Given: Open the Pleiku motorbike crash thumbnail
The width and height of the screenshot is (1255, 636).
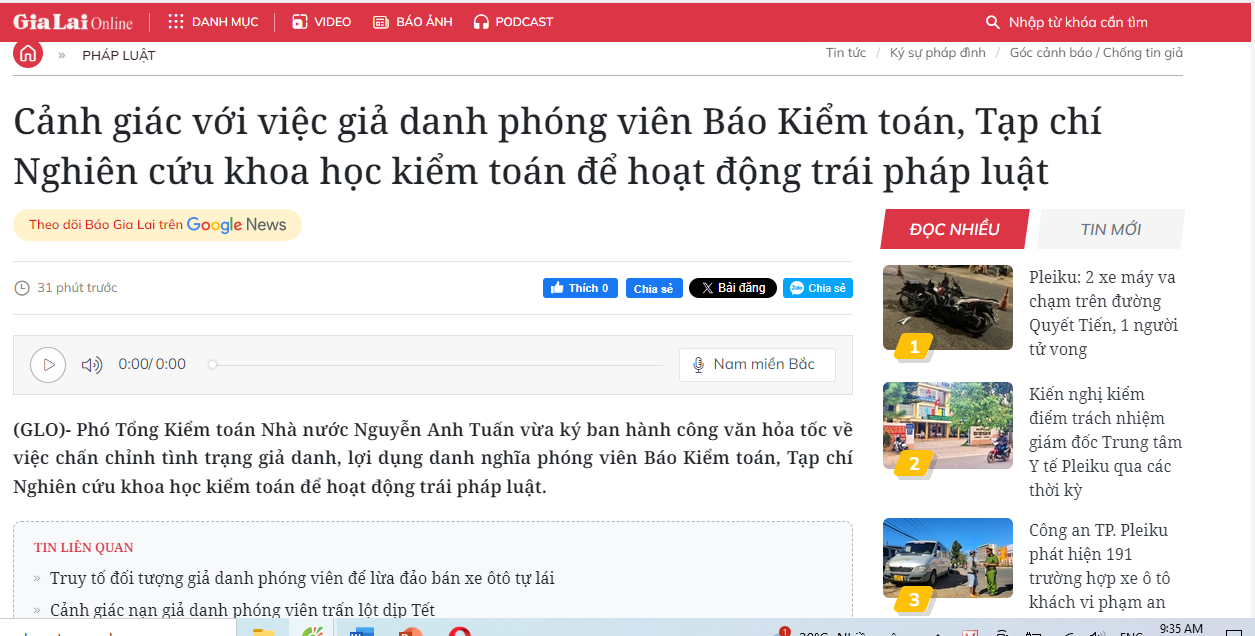Looking at the screenshot, I should point(947,307).
